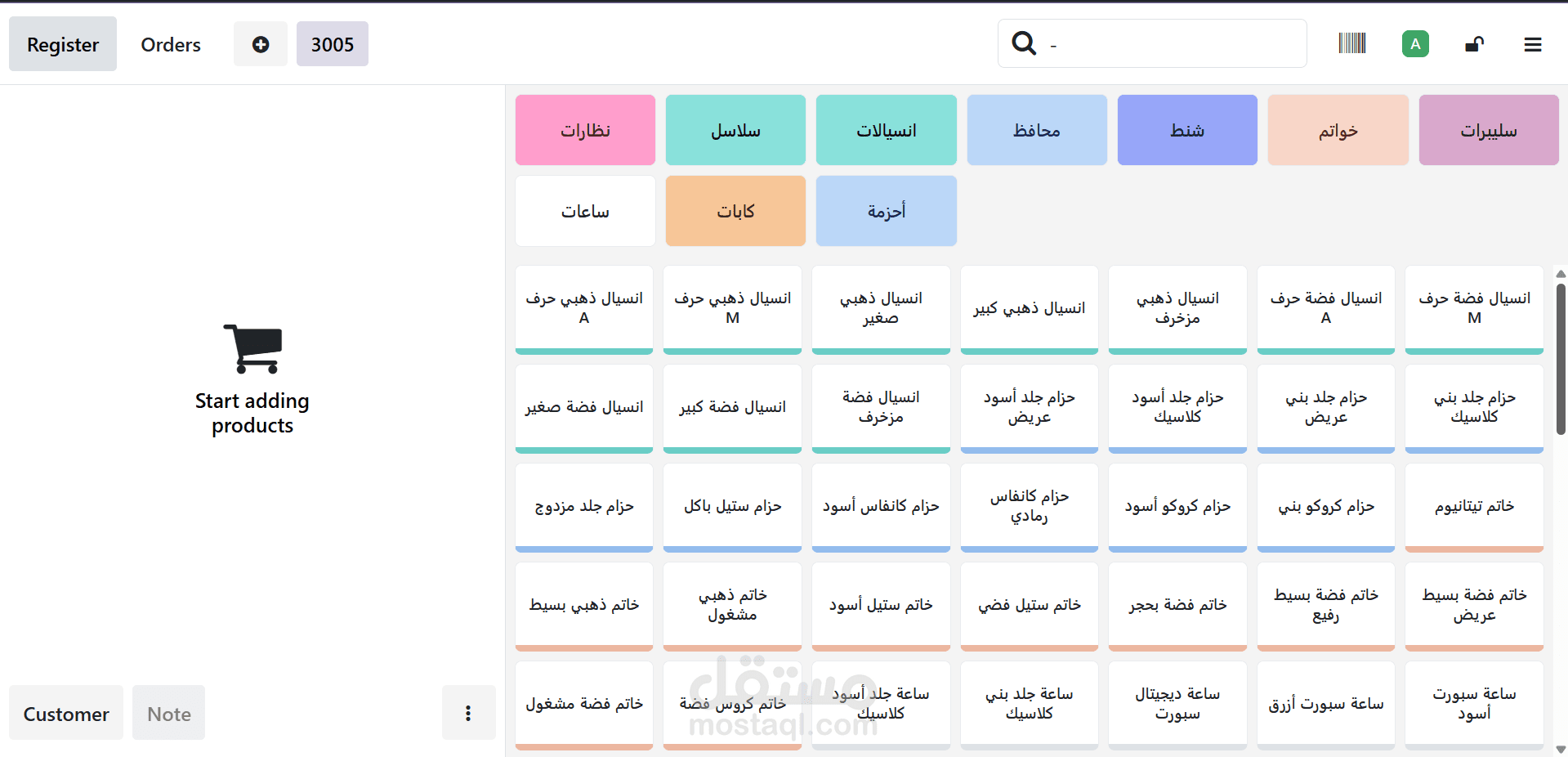Open the order actions three-dot menu
The width and height of the screenshot is (1568, 757).
(x=468, y=713)
